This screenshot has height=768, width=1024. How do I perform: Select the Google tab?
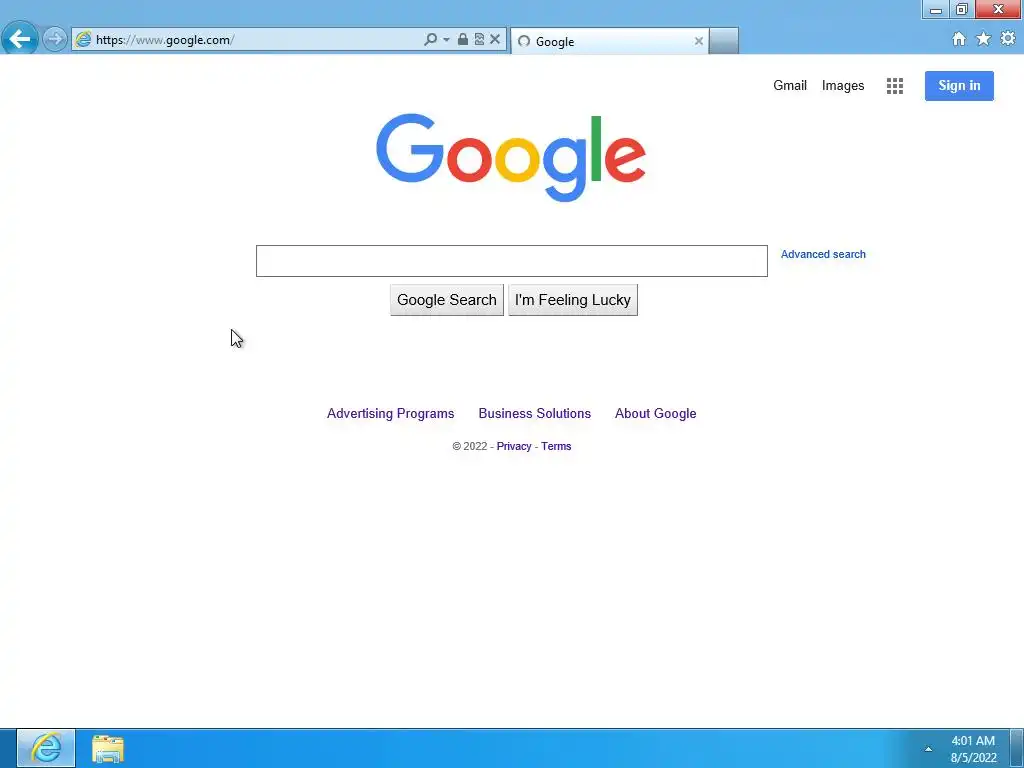(609, 41)
